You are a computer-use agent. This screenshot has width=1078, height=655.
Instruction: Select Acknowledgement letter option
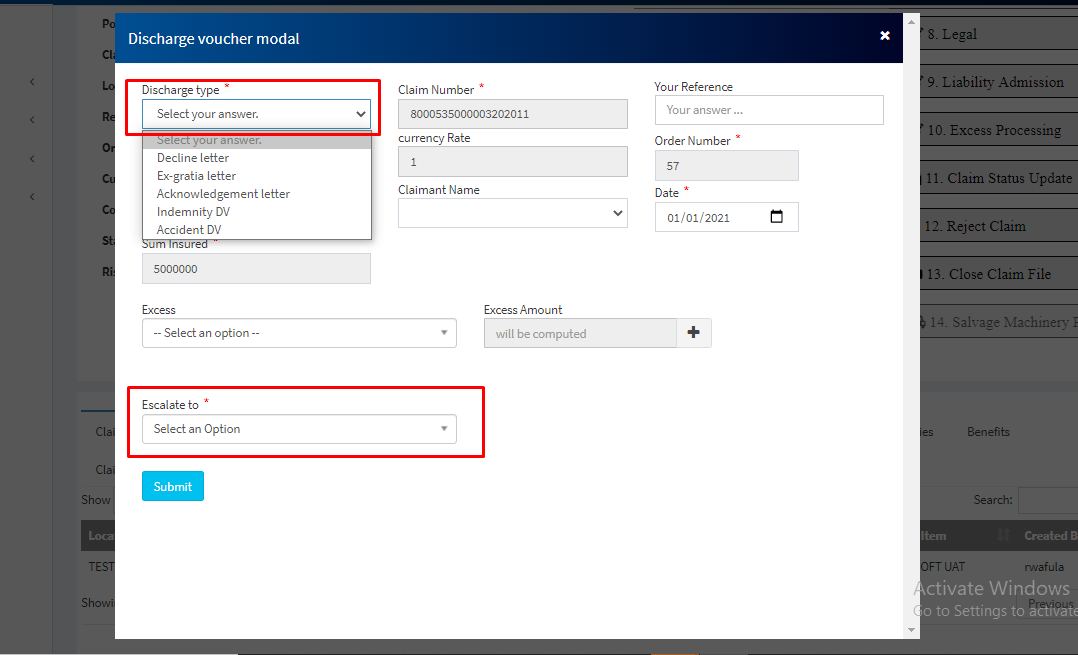point(223,194)
